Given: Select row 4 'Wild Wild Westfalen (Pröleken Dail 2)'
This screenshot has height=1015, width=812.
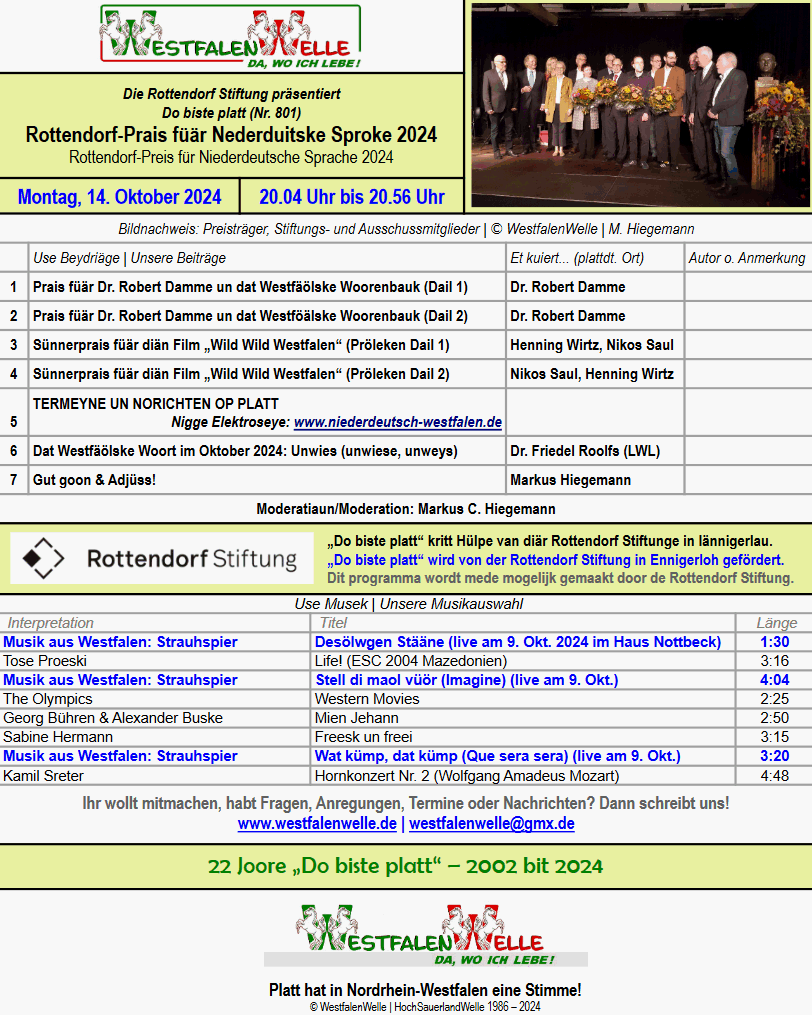Looking at the screenshot, I should pos(241,374).
